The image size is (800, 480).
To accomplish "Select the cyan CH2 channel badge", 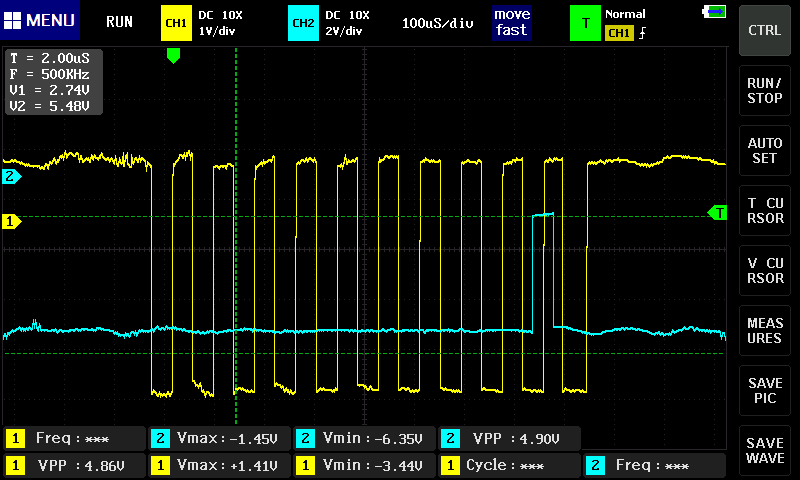I will pyautogui.click(x=301, y=22).
